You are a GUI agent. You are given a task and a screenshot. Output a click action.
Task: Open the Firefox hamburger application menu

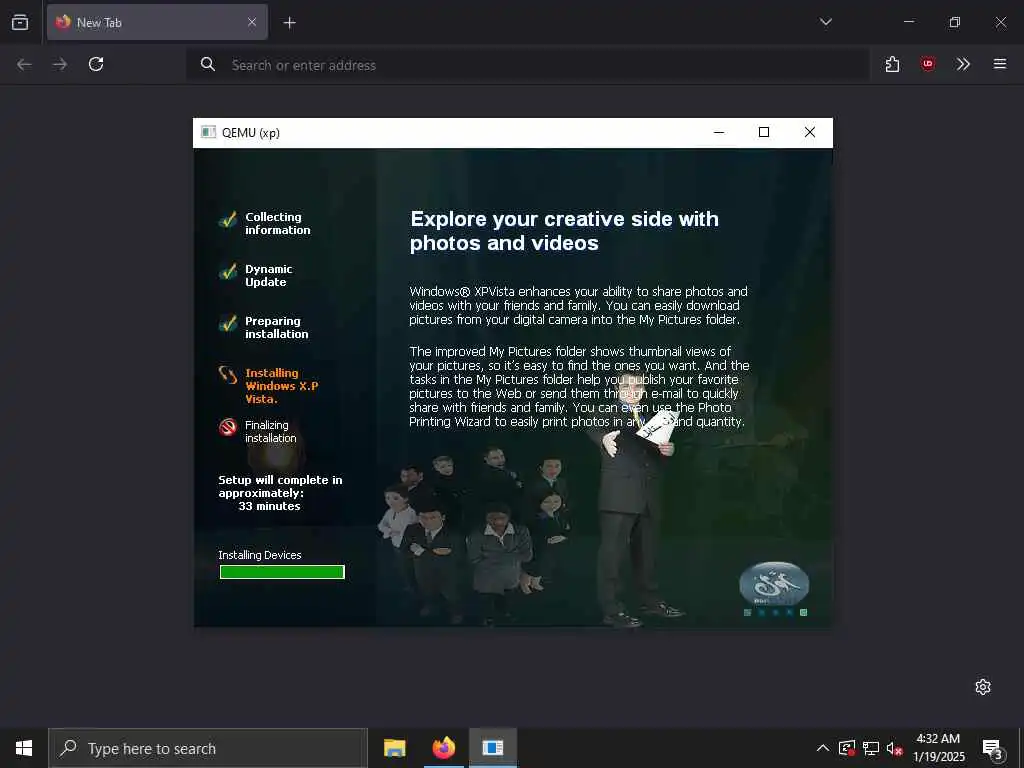click(1000, 64)
